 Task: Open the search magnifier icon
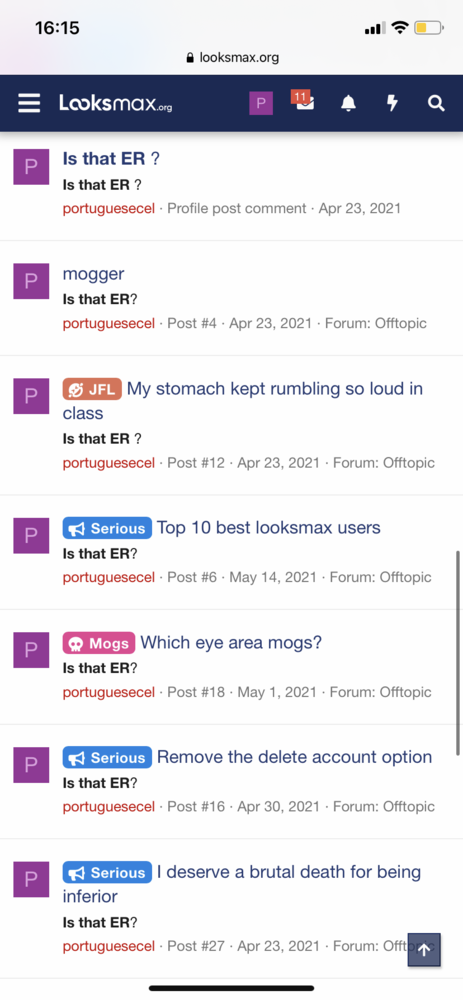click(436, 103)
